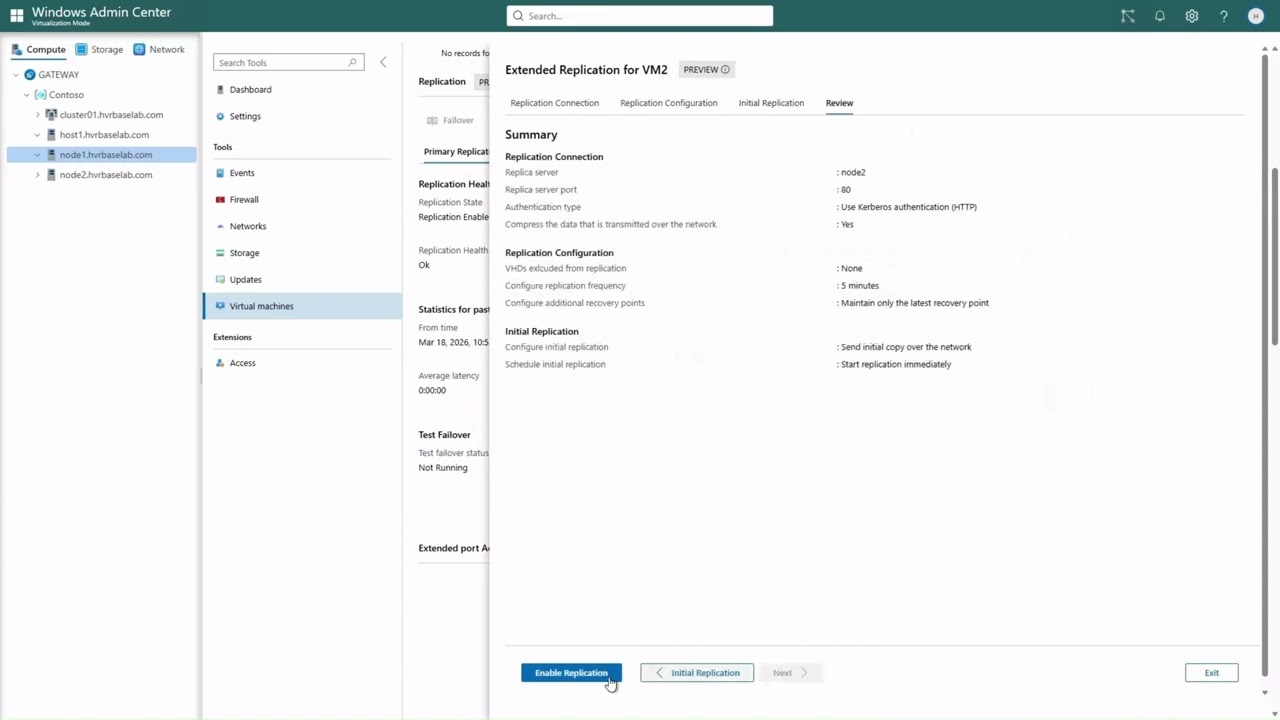
Task: Click 'Maintain only the latest recovery point' text
Action: [915, 303]
